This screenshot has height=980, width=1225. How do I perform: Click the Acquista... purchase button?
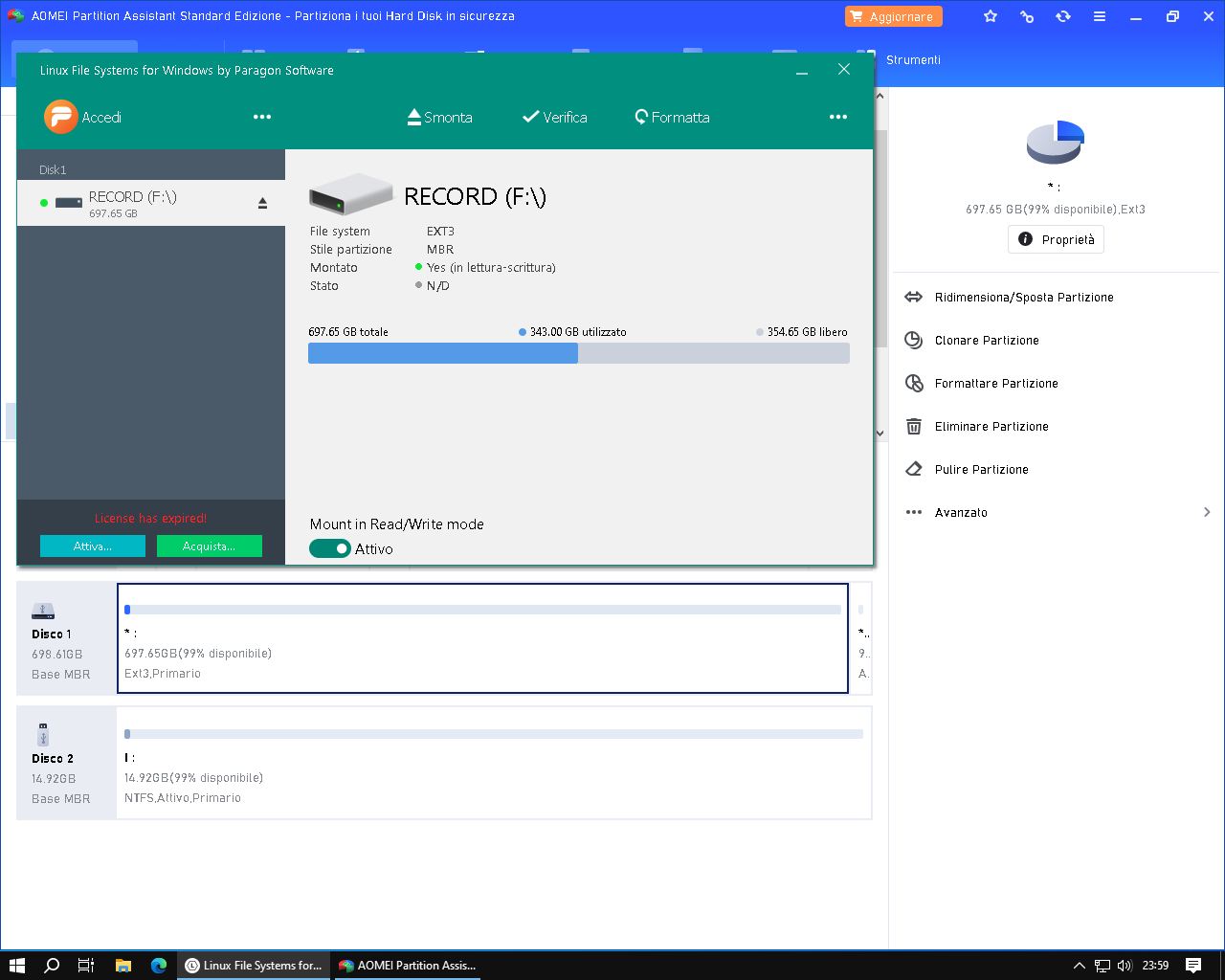209,546
